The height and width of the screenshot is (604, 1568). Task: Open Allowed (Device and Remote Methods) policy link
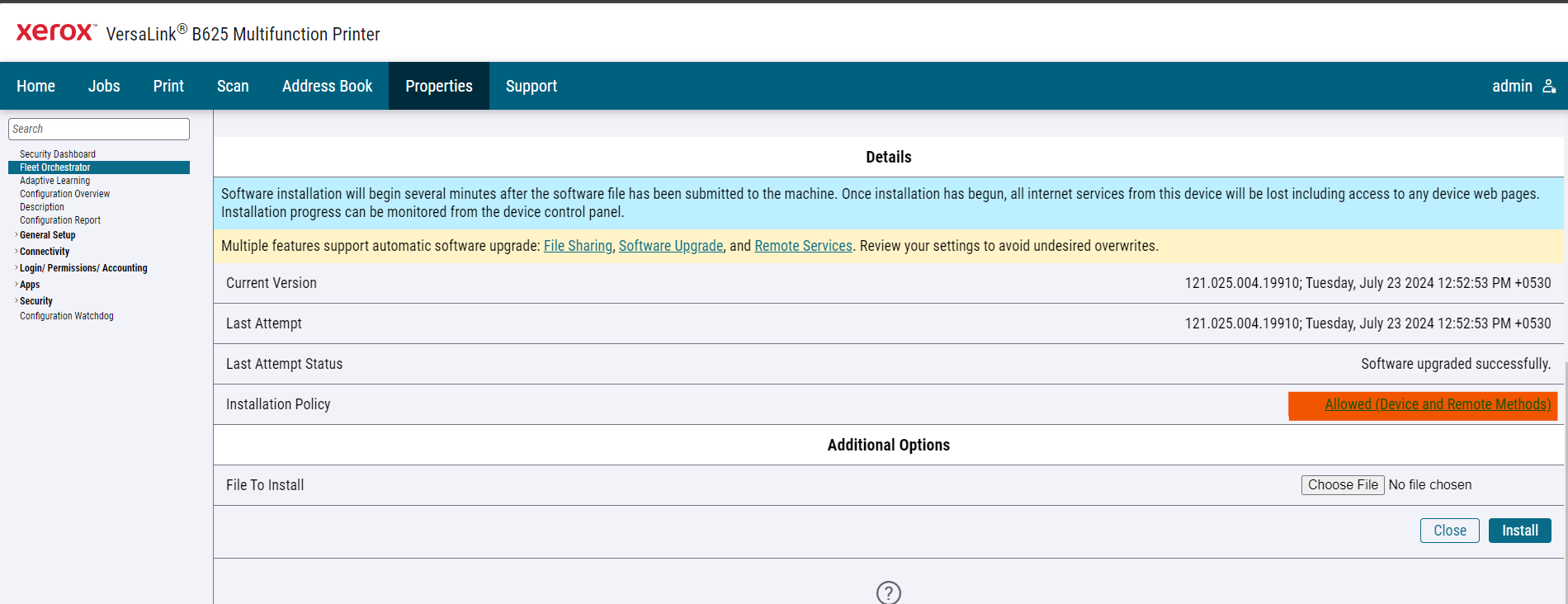coord(1438,404)
